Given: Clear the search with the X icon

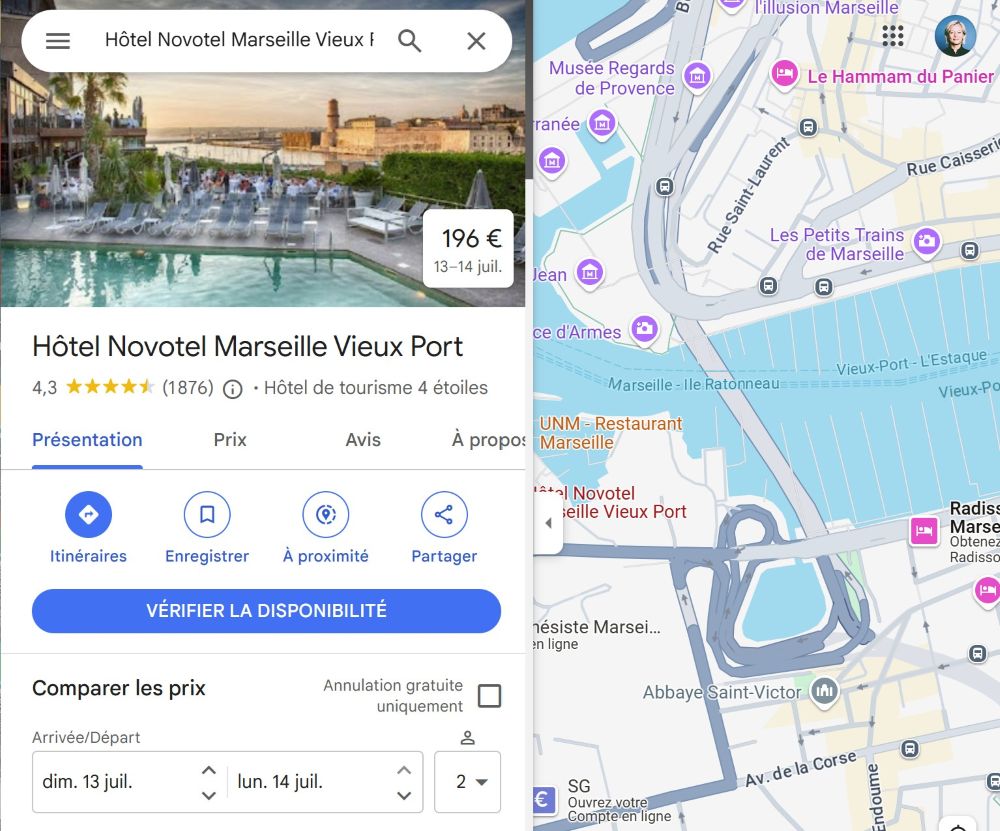Looking at the screenshot, I should pyautogui.click(x=476, y=41).
